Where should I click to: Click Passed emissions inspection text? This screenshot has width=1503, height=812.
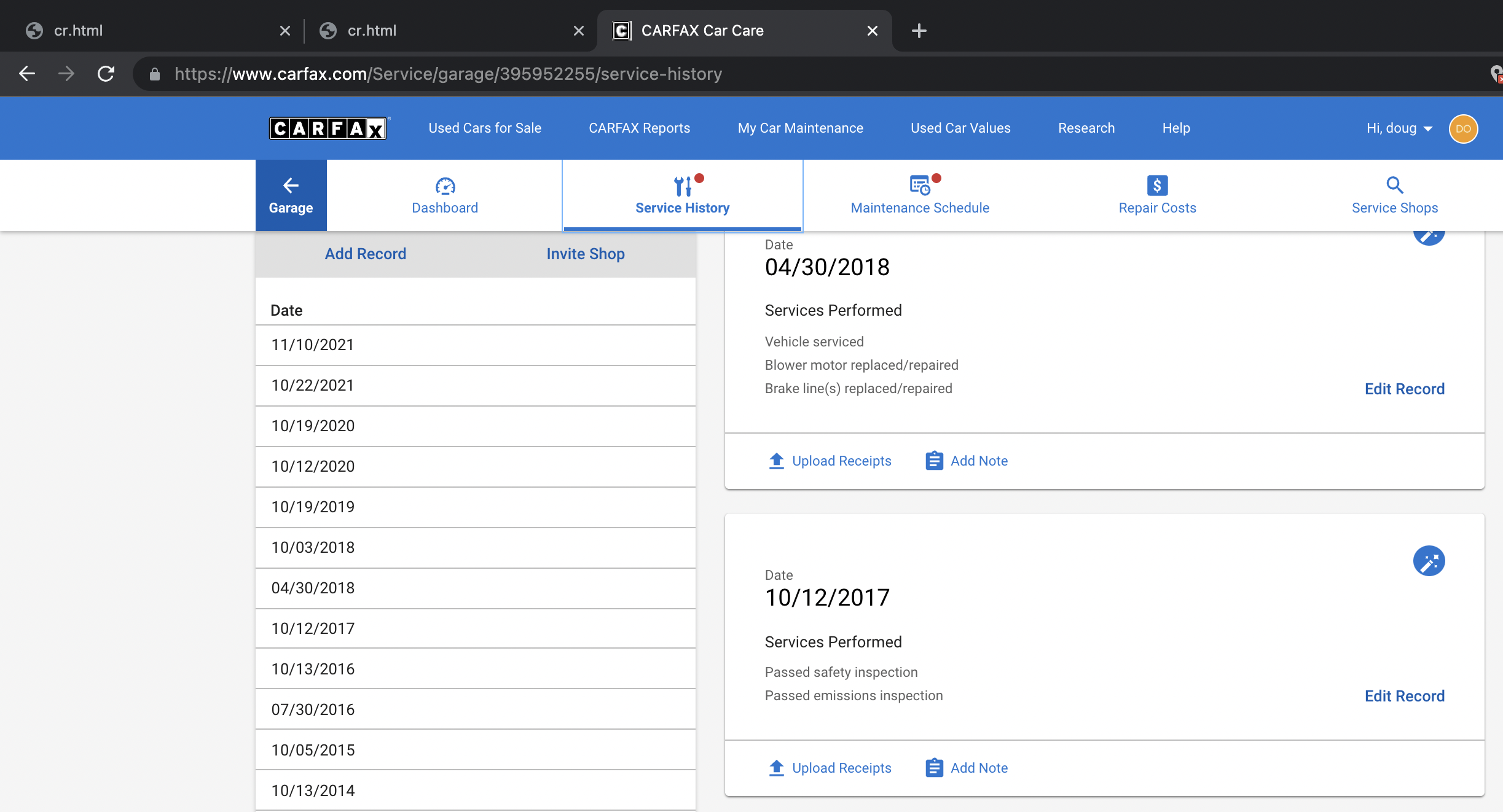pyautogui.click(x=854, y=695)
